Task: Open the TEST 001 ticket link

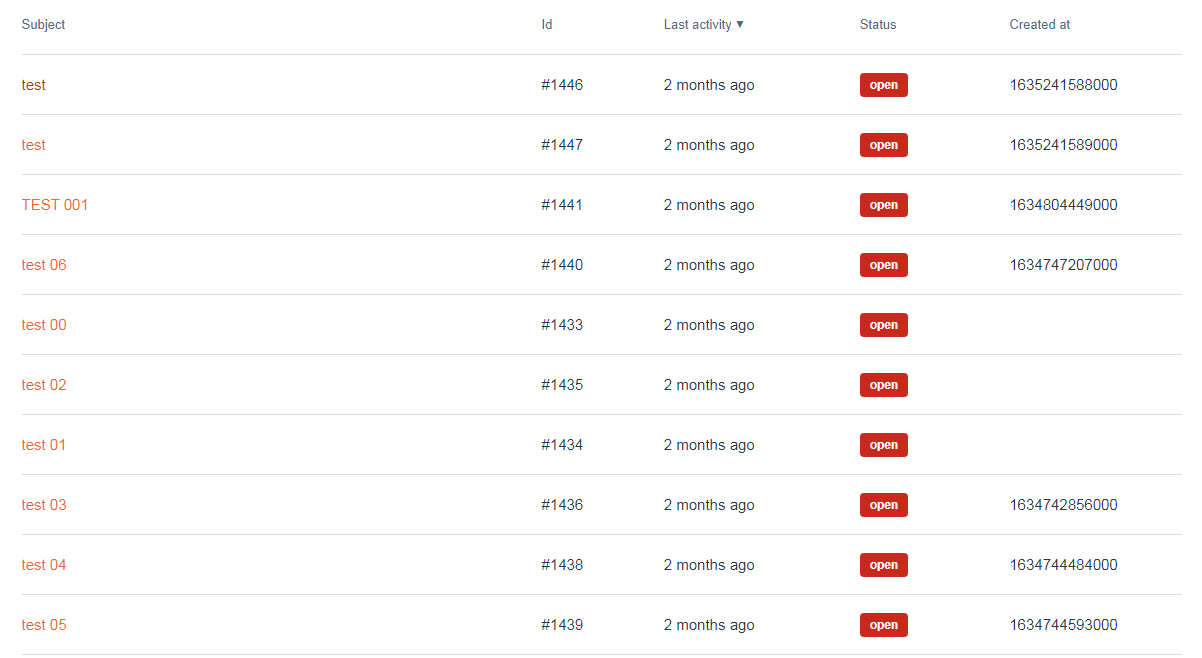Action: point(55,205)
